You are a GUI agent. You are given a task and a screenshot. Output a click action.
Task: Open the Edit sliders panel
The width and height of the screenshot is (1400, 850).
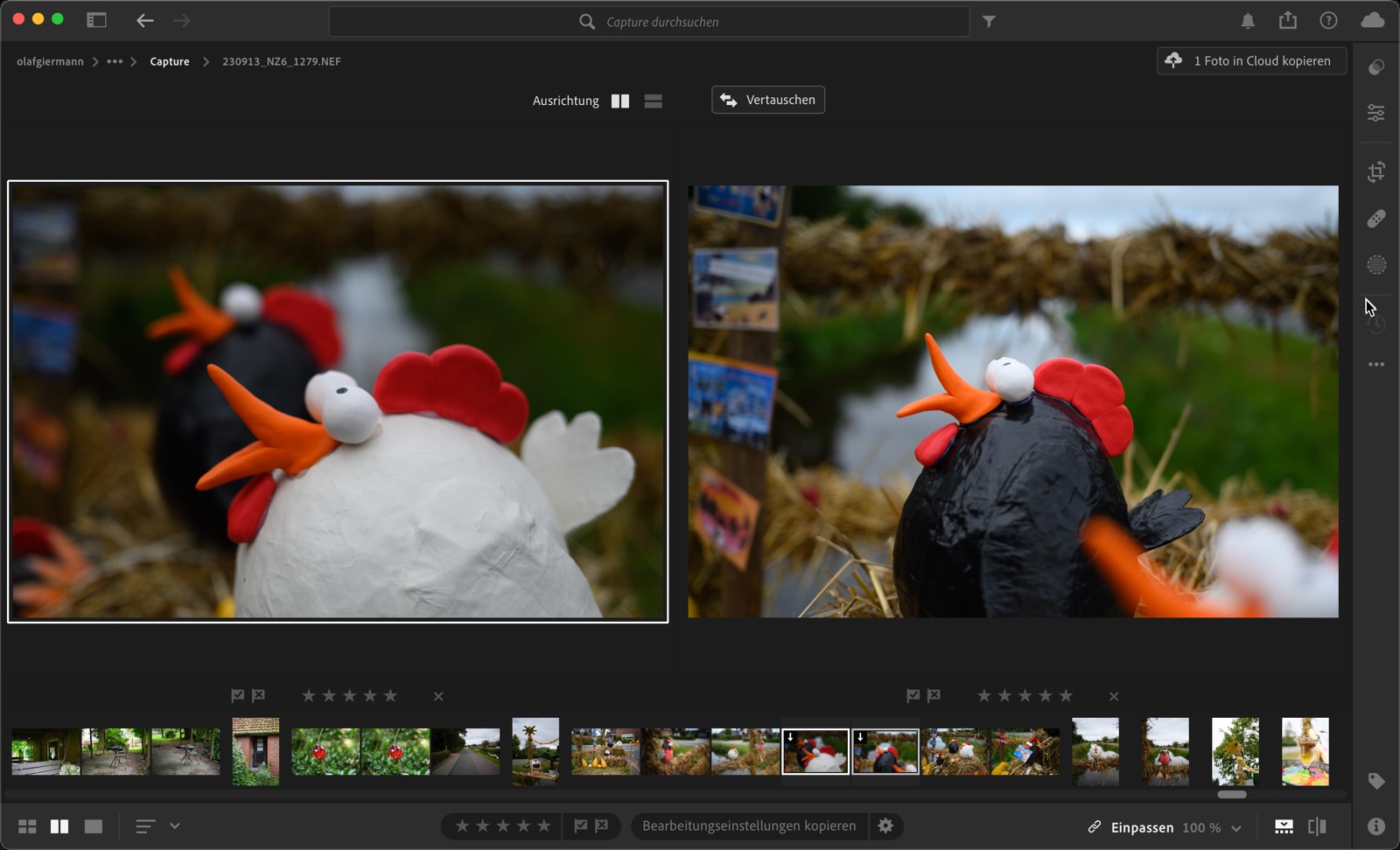point(1376,113)
